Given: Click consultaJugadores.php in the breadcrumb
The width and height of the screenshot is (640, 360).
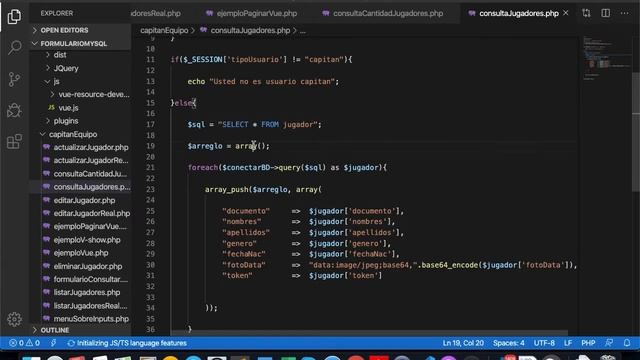Looking at the screenshot, I should pyautogui.click(x=250, y=31).
